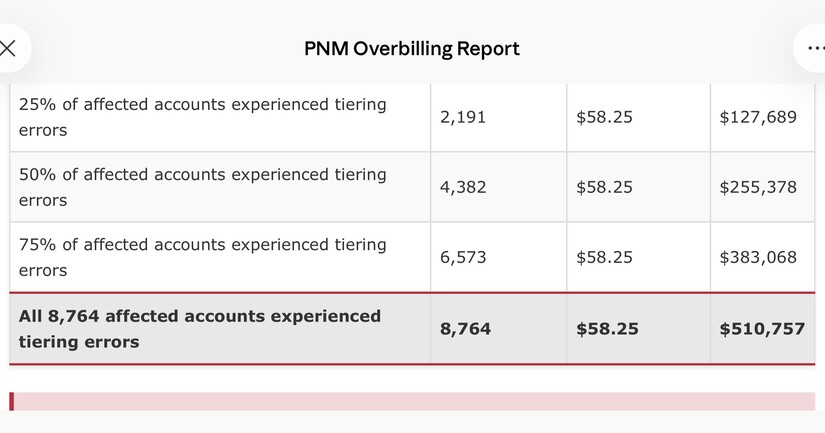Click the $58.25 cell in the 25% row
The width and height of the screenshot is (825, 433).
point(604,117)
